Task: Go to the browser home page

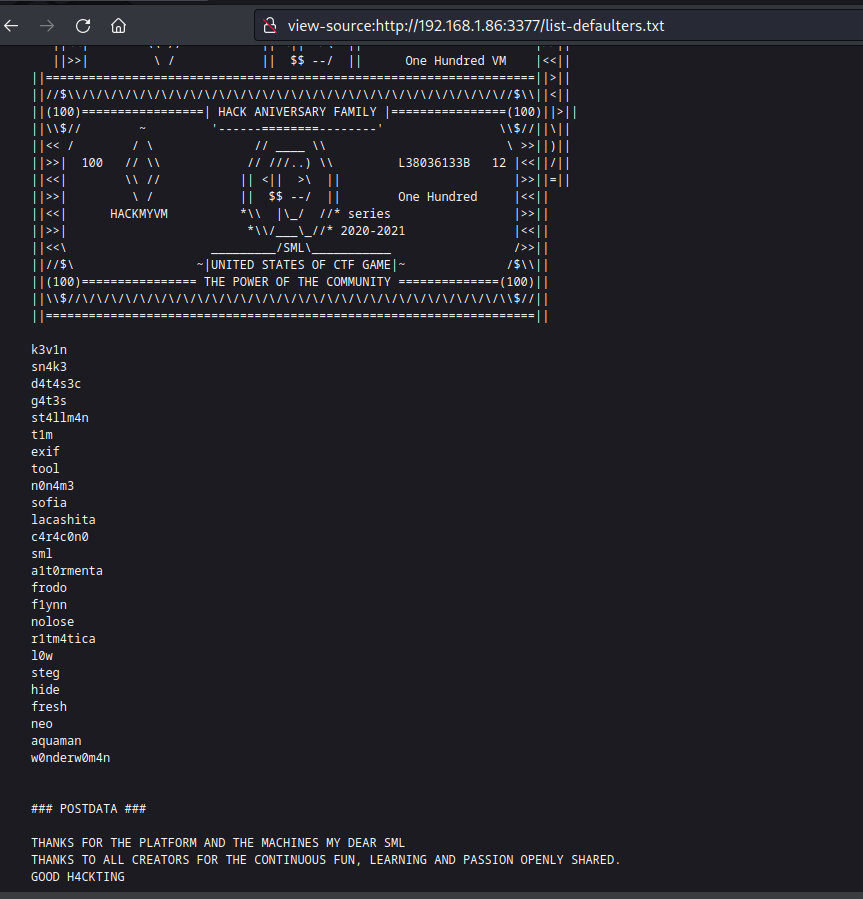Action: point(118,25)
